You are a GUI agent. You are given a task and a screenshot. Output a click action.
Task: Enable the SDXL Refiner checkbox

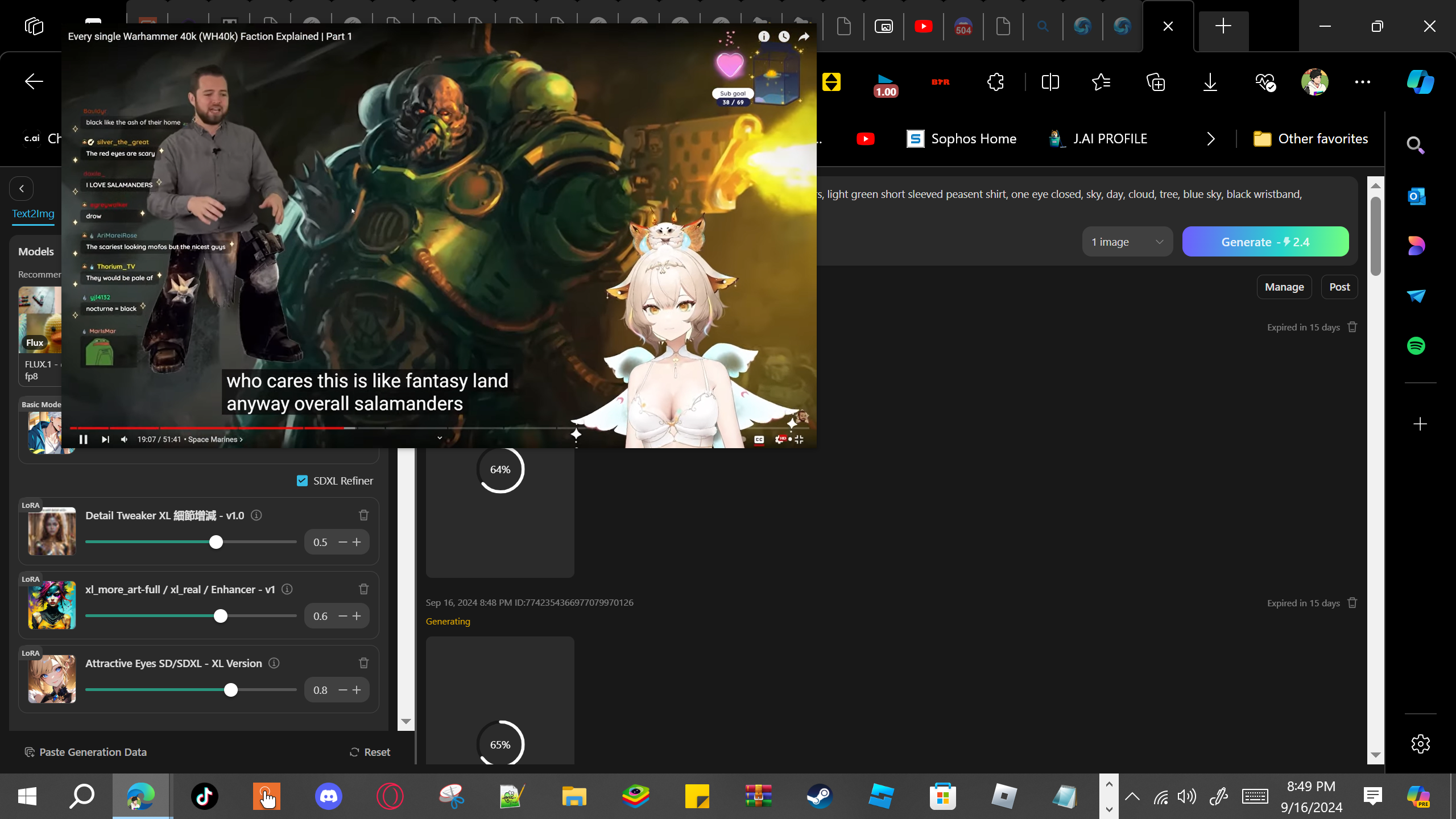coord(302,481)
